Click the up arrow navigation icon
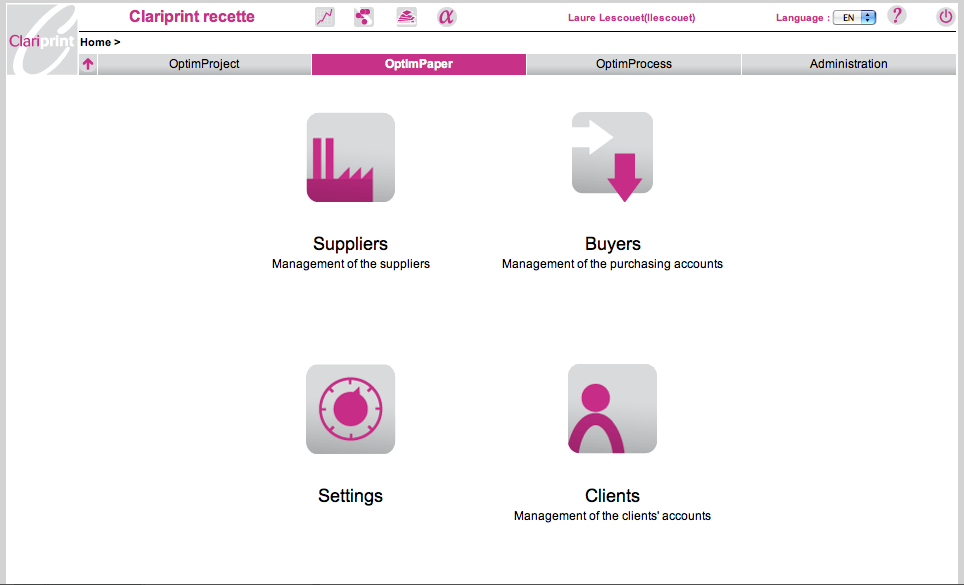Screen dimensions: 964x585 coord(88,64)
